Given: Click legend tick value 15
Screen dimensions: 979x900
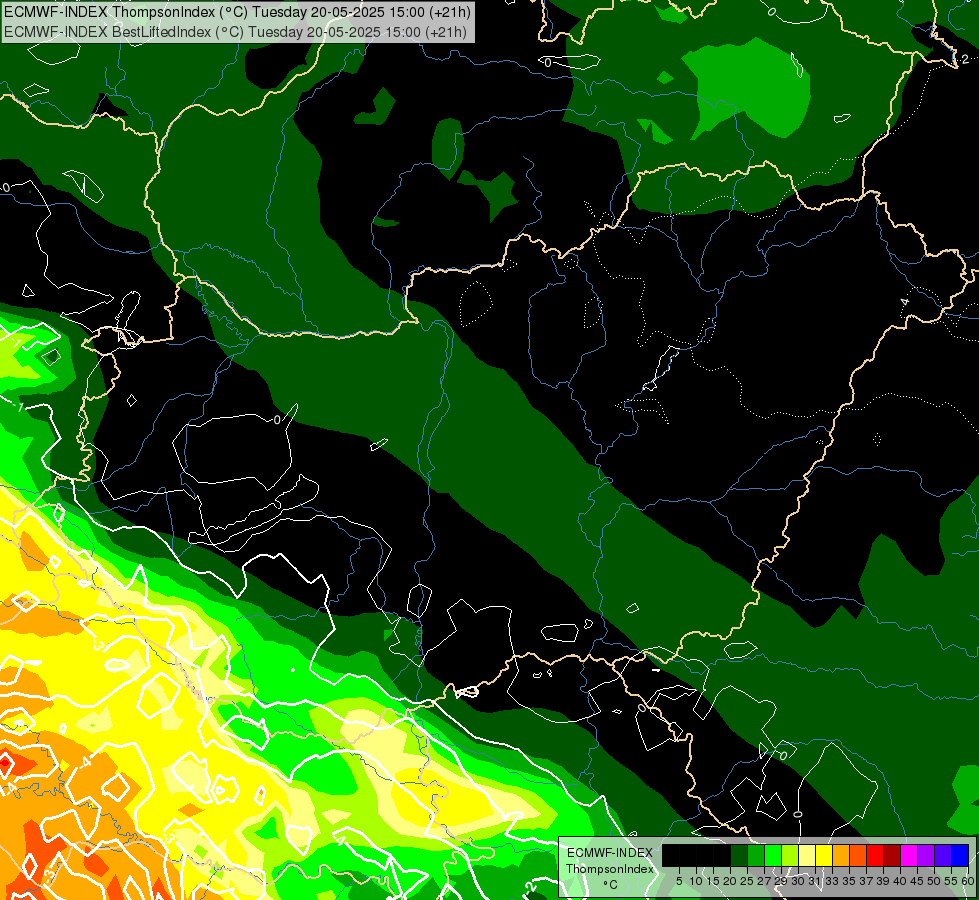Looking at the screenshot, I should [713, 881].
